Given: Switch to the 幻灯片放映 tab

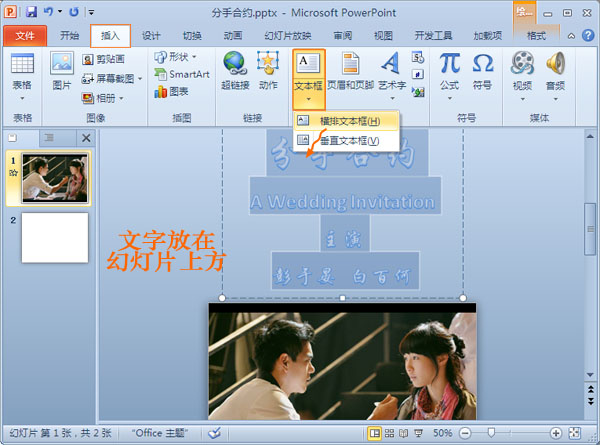Looking at the screenshot, I should [x=288, y=36].
